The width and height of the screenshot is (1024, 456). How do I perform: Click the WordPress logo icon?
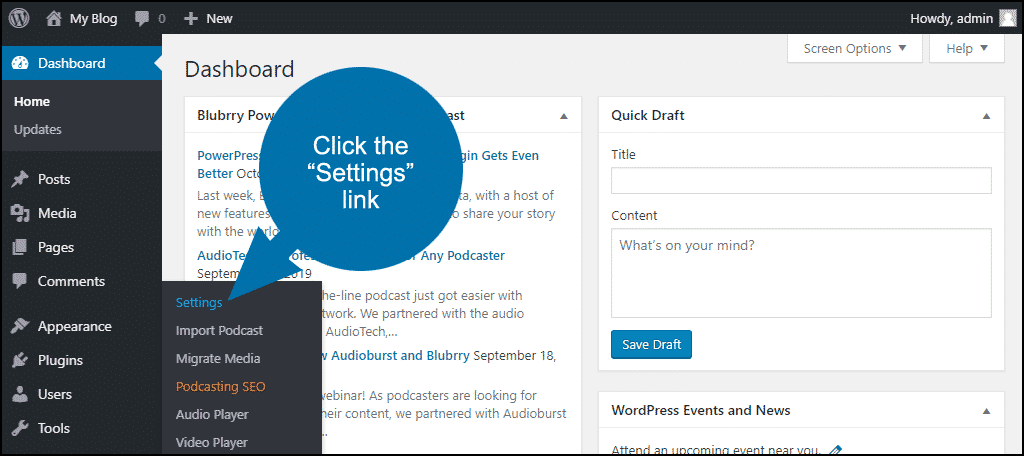[19, 18]
